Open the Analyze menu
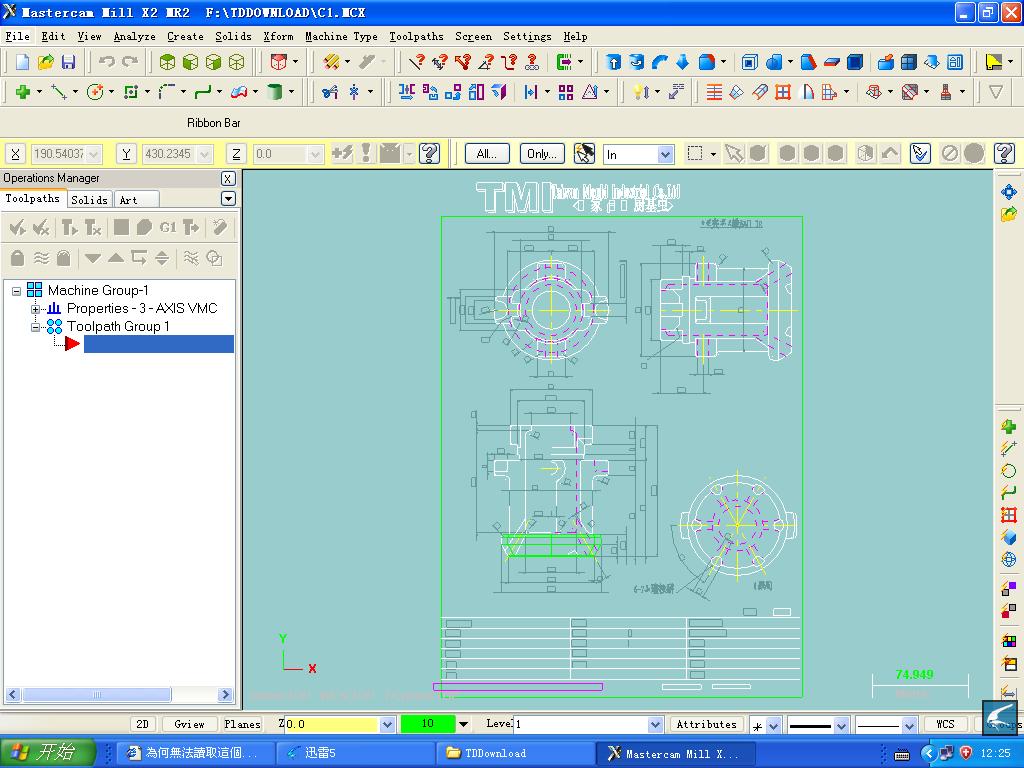 pyautogui.click(x=134, y=37)
